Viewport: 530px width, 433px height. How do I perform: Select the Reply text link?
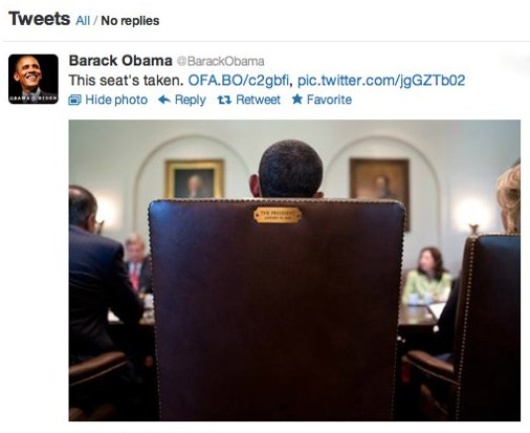(x=190, y=100)
